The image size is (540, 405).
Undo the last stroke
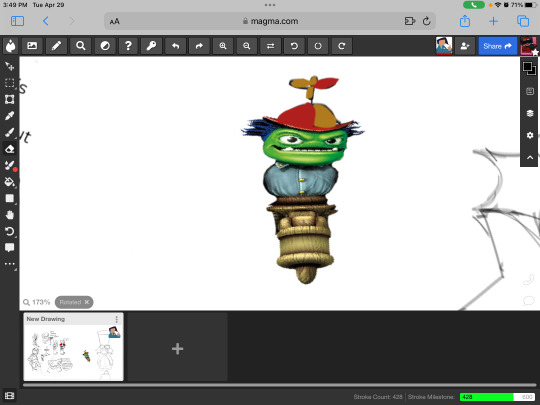coord(175,46)
